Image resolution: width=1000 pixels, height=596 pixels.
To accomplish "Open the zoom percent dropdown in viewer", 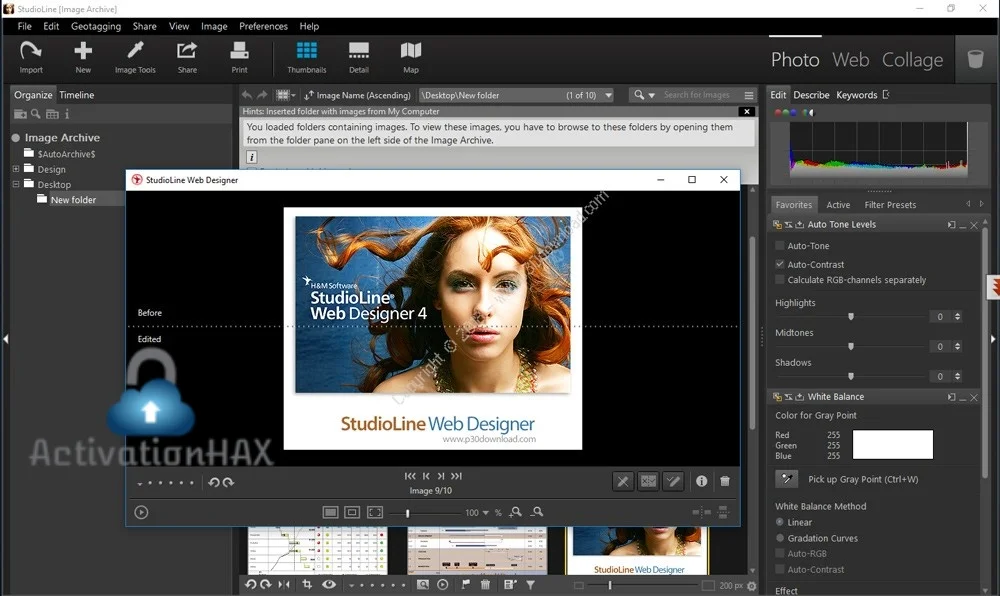I will pos(485,512).
